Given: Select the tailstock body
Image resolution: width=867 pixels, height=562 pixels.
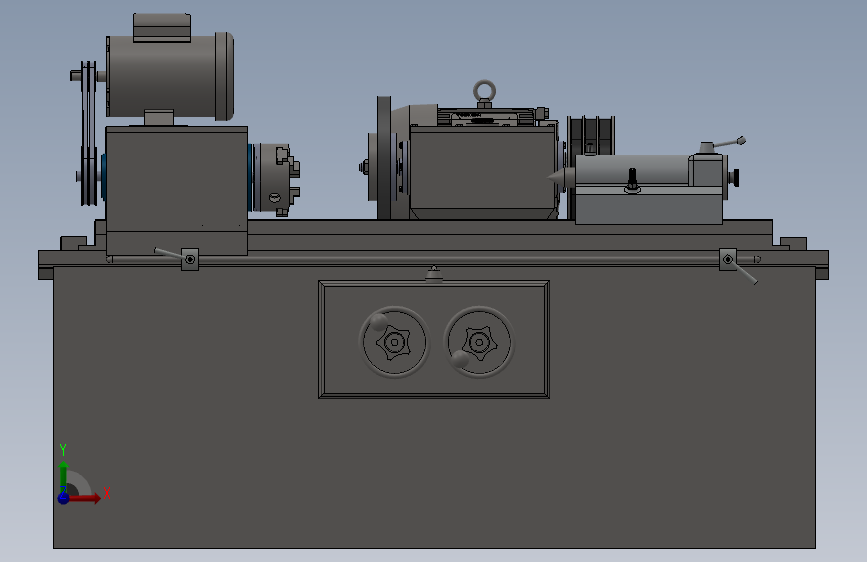Looking at the screenshot, I should click(649, 189).
